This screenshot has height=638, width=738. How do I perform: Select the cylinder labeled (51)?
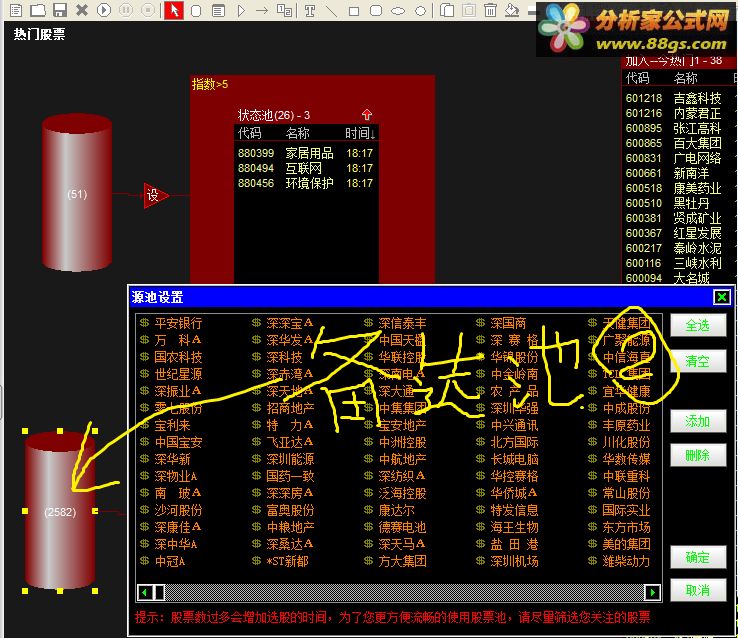click(x=77, y=193)
